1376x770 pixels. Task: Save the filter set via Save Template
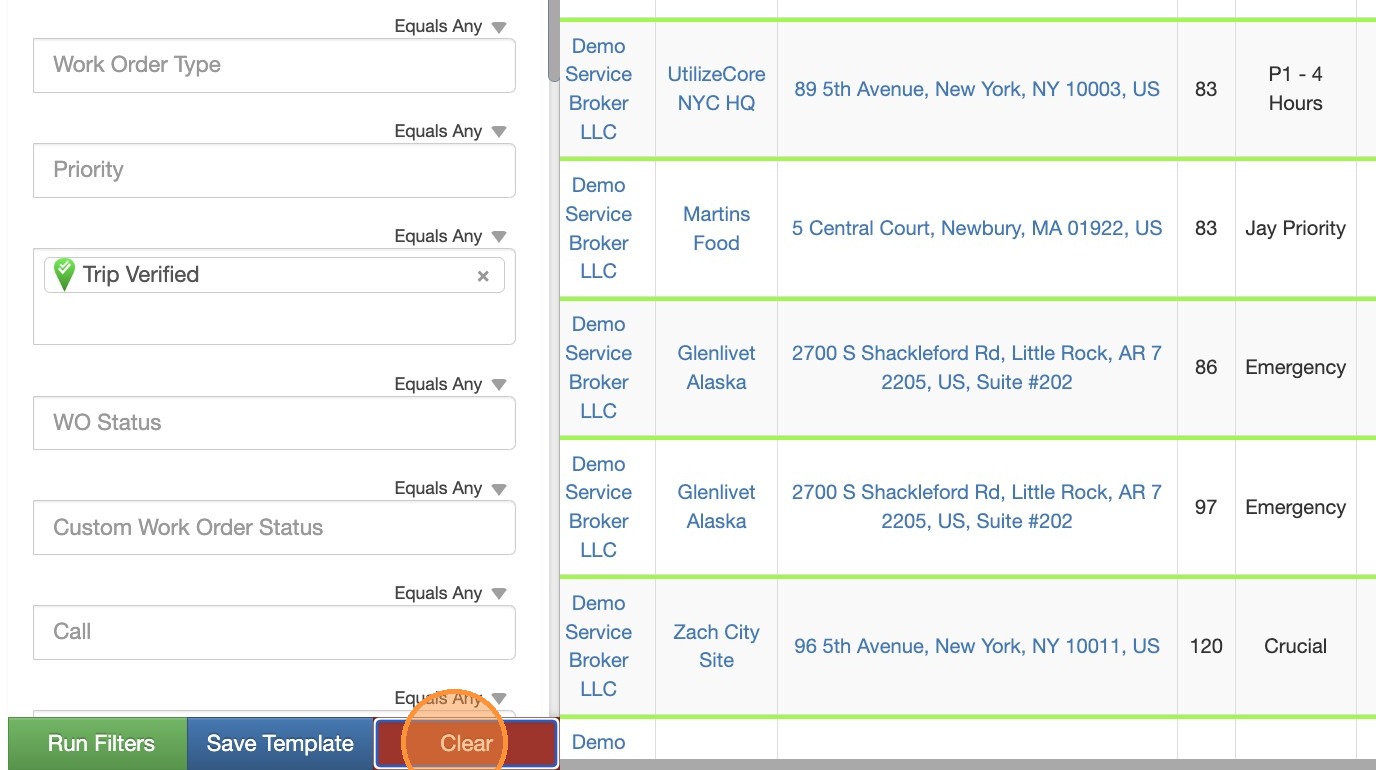280,744
